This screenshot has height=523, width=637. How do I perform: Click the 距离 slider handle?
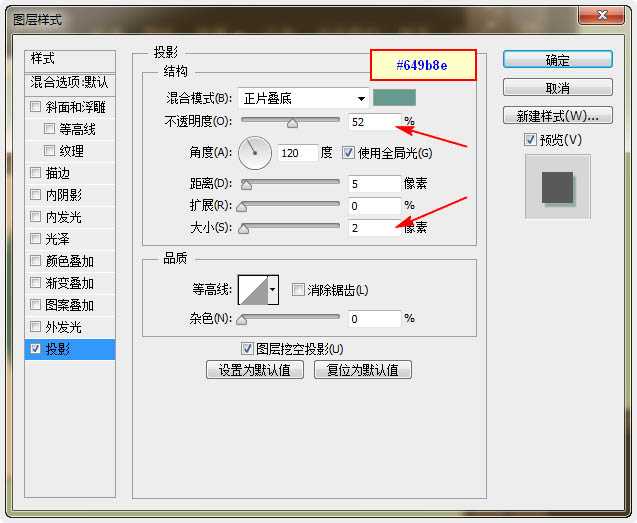tap(246, 185)
